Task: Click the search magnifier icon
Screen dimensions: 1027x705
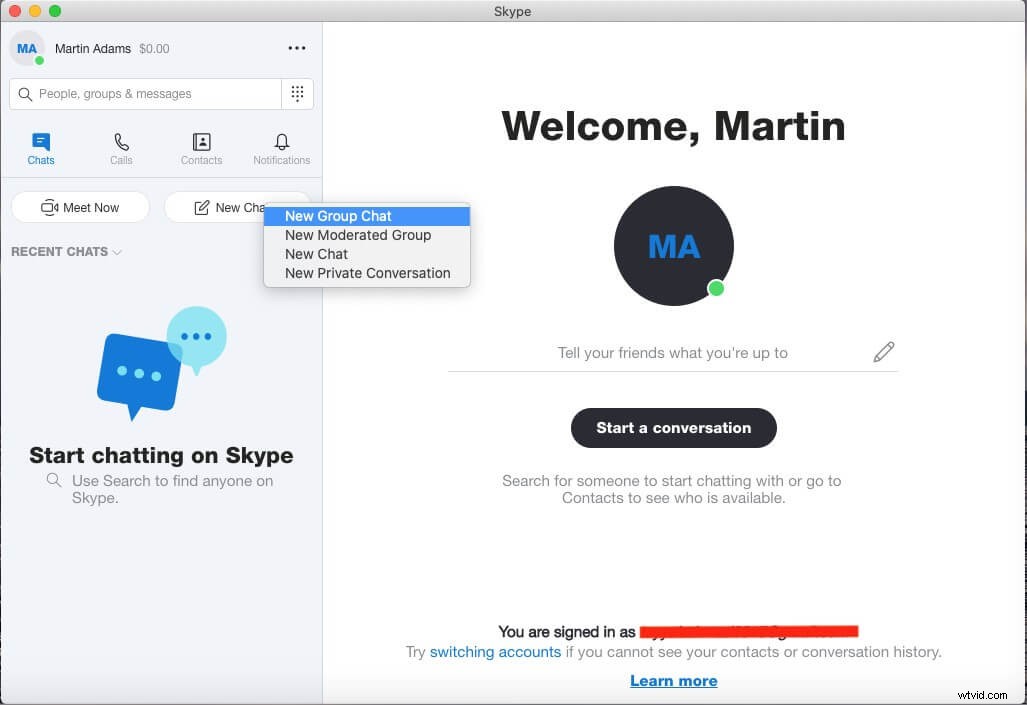Action: coord(25,93)
